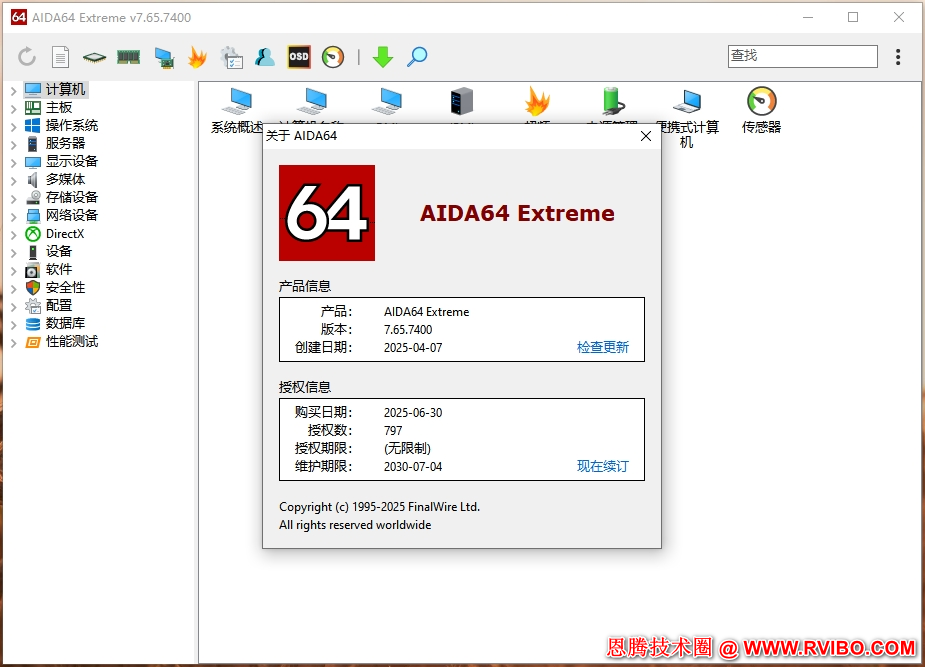Open the OSD panel toolbar icon
The image size is (925, 667).
pos(299,57)
